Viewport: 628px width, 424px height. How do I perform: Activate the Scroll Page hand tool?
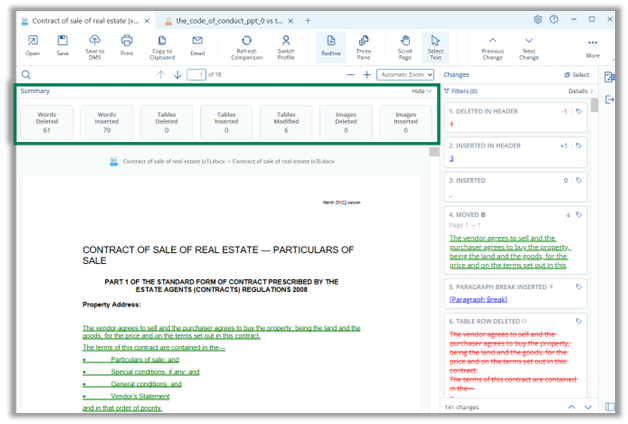point(405,46)
